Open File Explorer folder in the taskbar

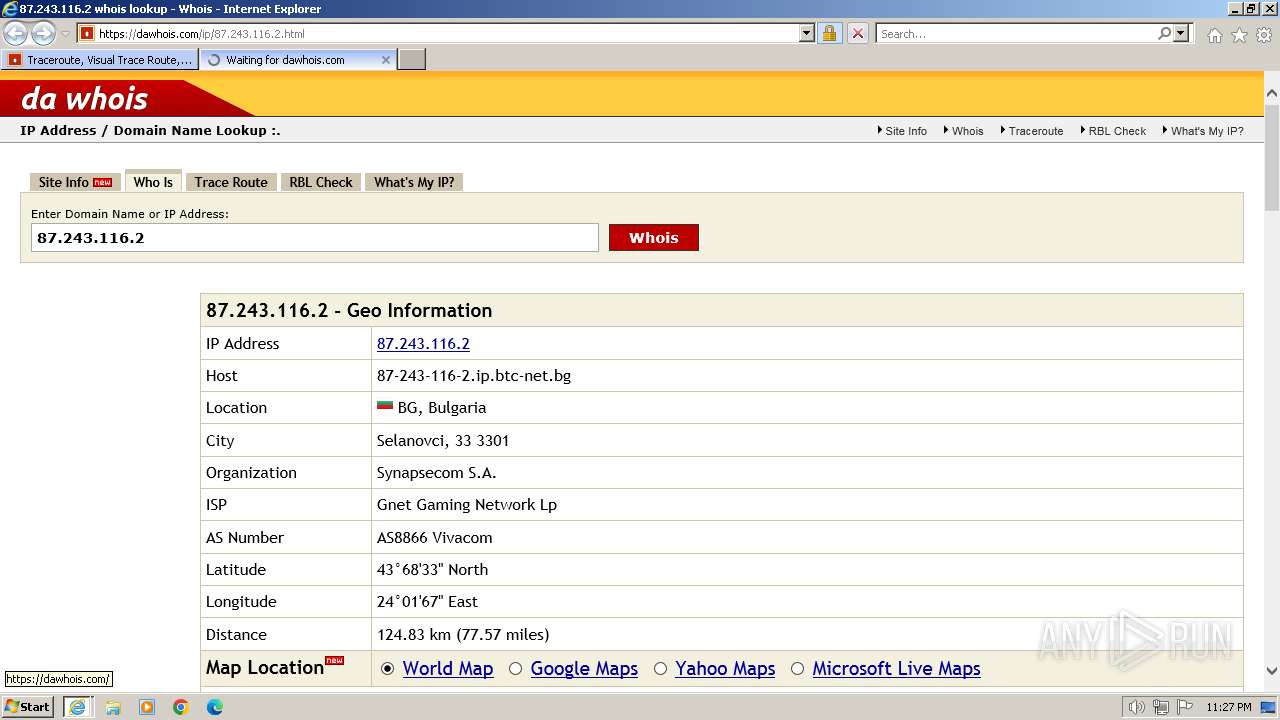pos(113,707)
